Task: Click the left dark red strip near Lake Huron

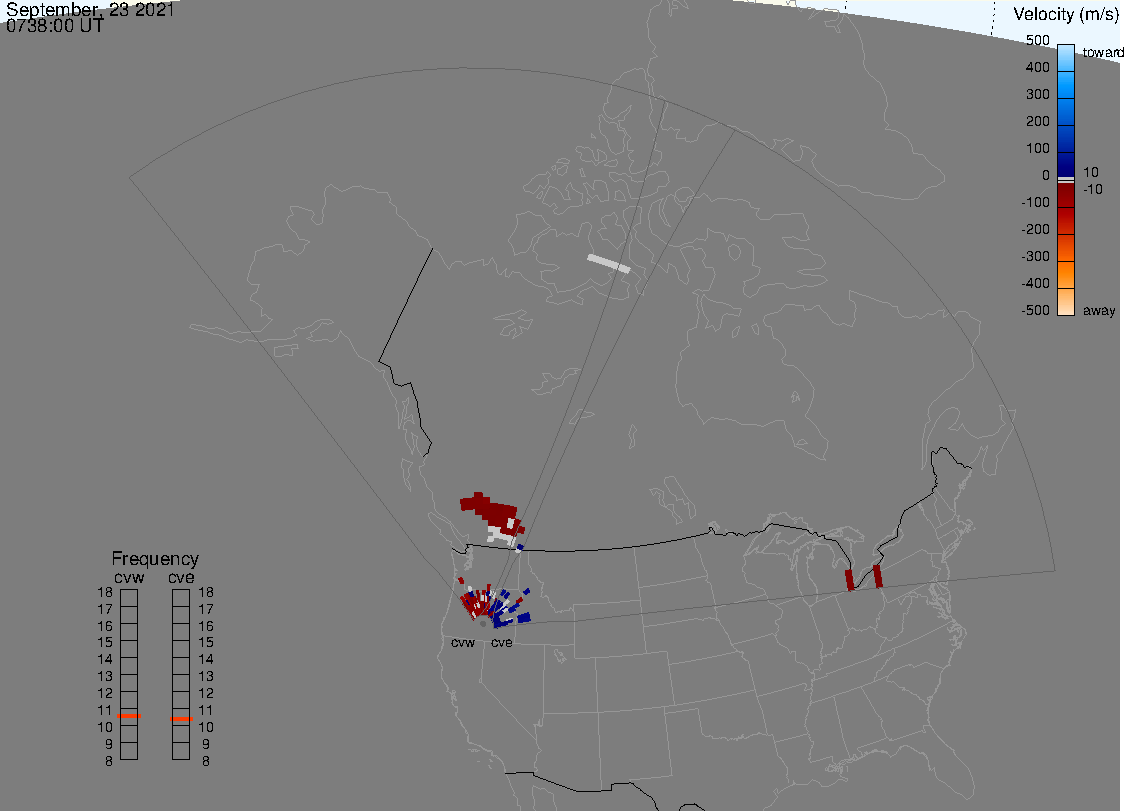Action: click(x=850, y=580)
